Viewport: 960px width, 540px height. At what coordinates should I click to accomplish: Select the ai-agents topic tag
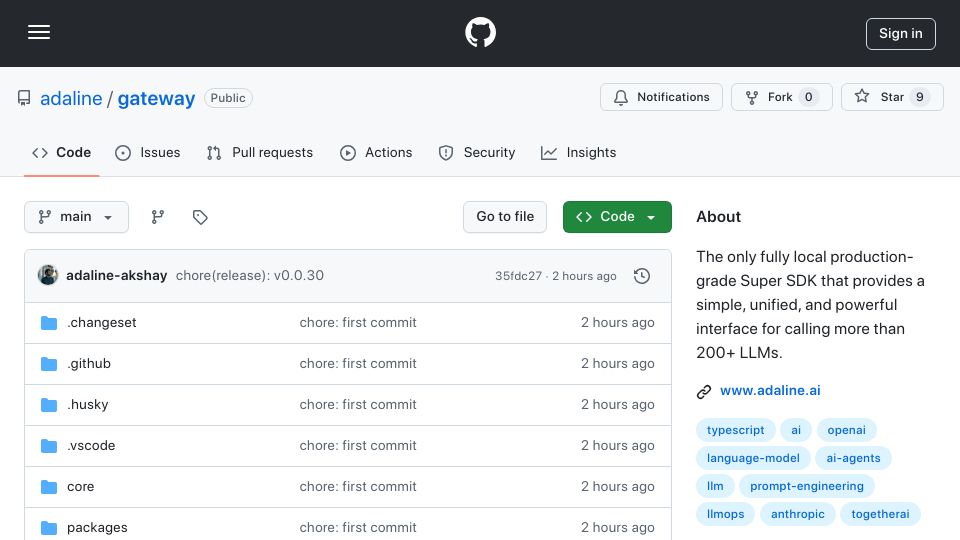[853, 458]
